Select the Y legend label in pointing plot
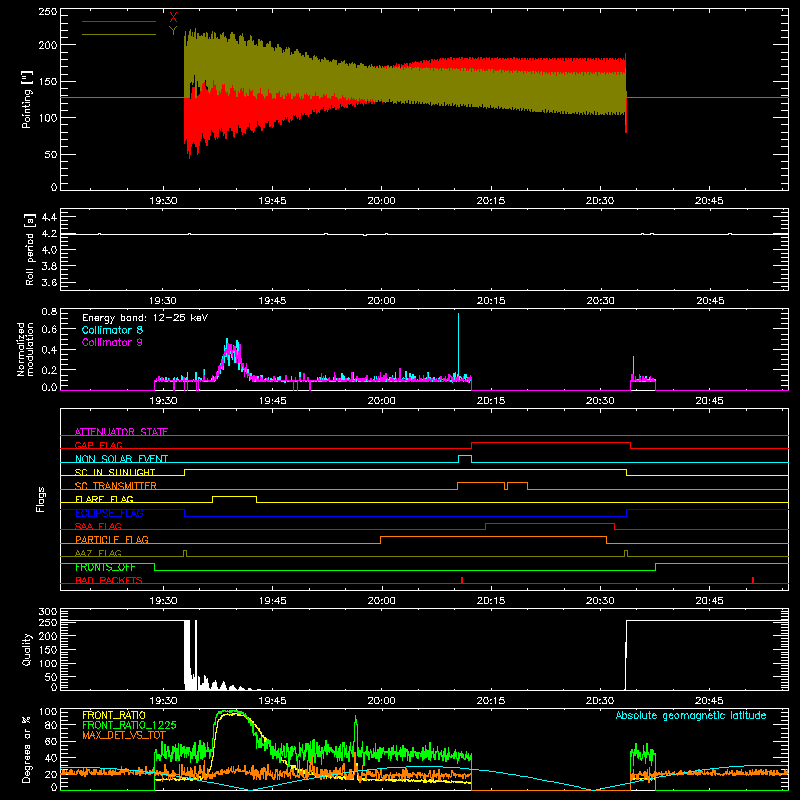The height and width of the screenshot is (800, 800). click(173, 31)
